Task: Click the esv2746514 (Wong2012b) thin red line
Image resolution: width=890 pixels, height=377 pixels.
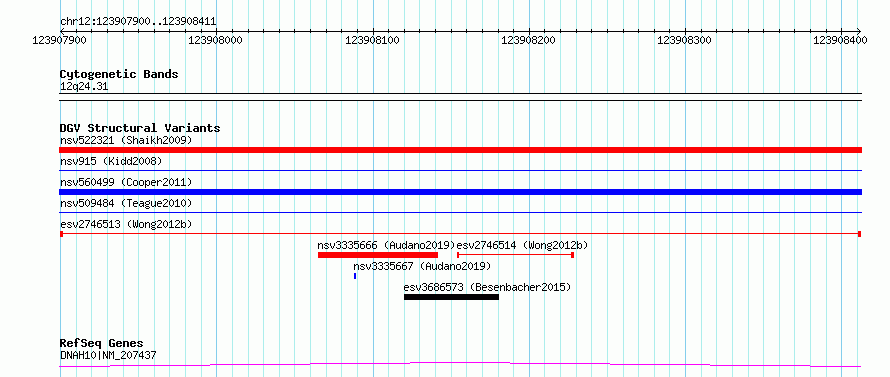Action: tap(515, 255)
